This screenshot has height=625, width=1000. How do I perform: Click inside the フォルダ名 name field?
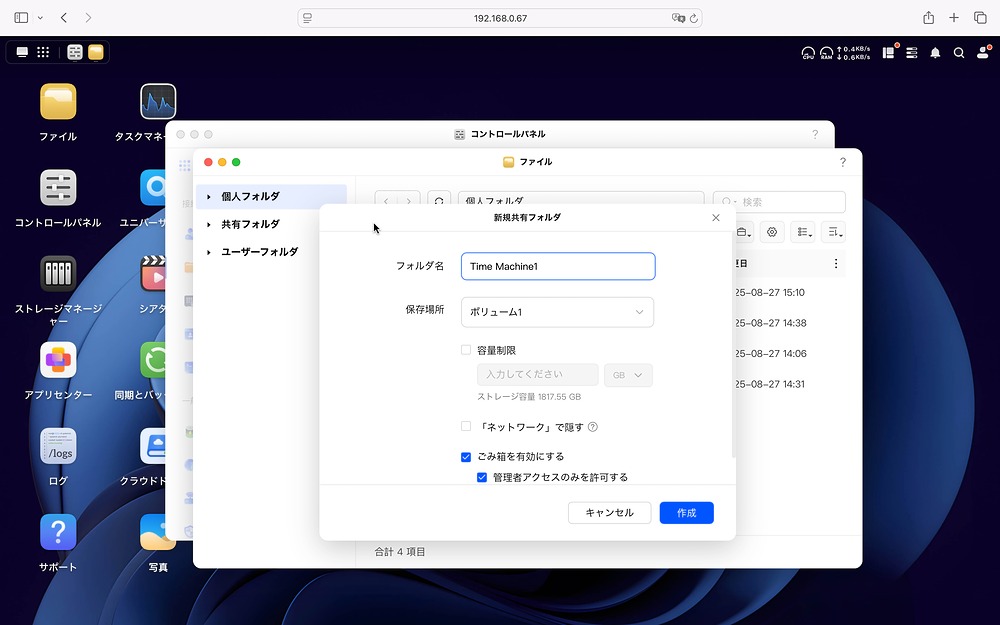point(557,266)
